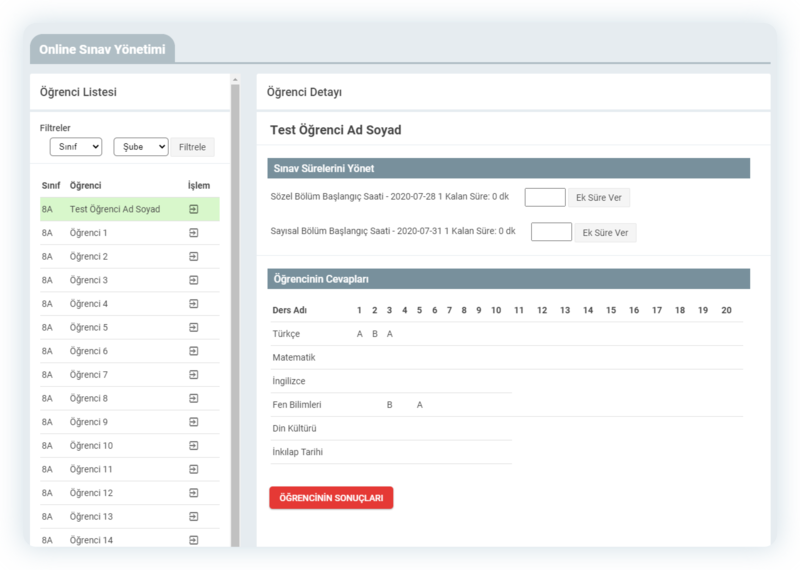Expand the Sınıf filter dropdown
The width and height of the screenshot is (800, 570).
pos(76,147)
